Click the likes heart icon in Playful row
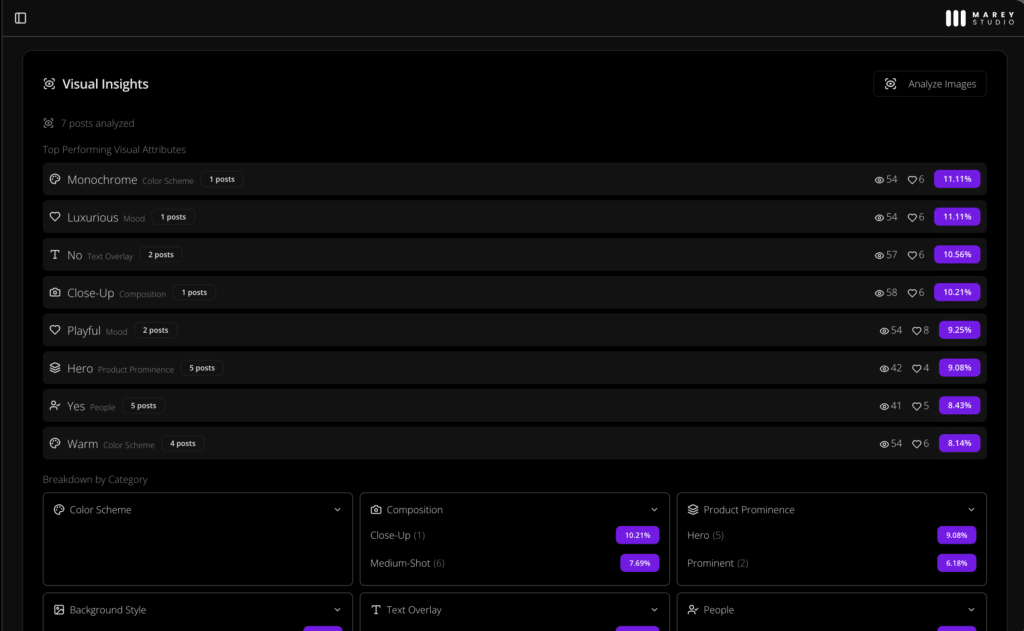Screen dimensions: 1024x631 (x=916, y=331)
